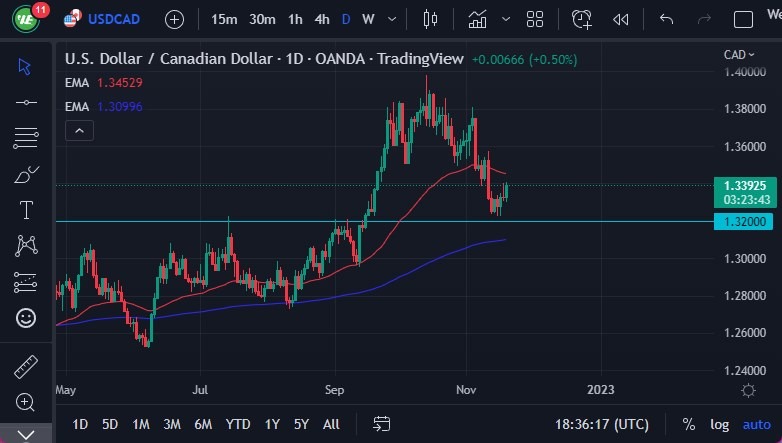Select the trend line drawing tool

click(x=26, y=102)
